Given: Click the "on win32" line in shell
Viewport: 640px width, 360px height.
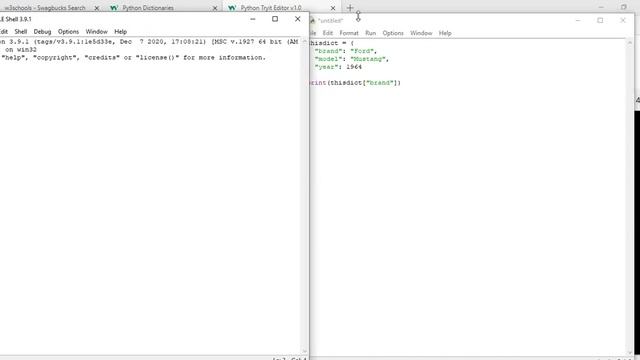Looking at the screenshot, I should (20, 49).
